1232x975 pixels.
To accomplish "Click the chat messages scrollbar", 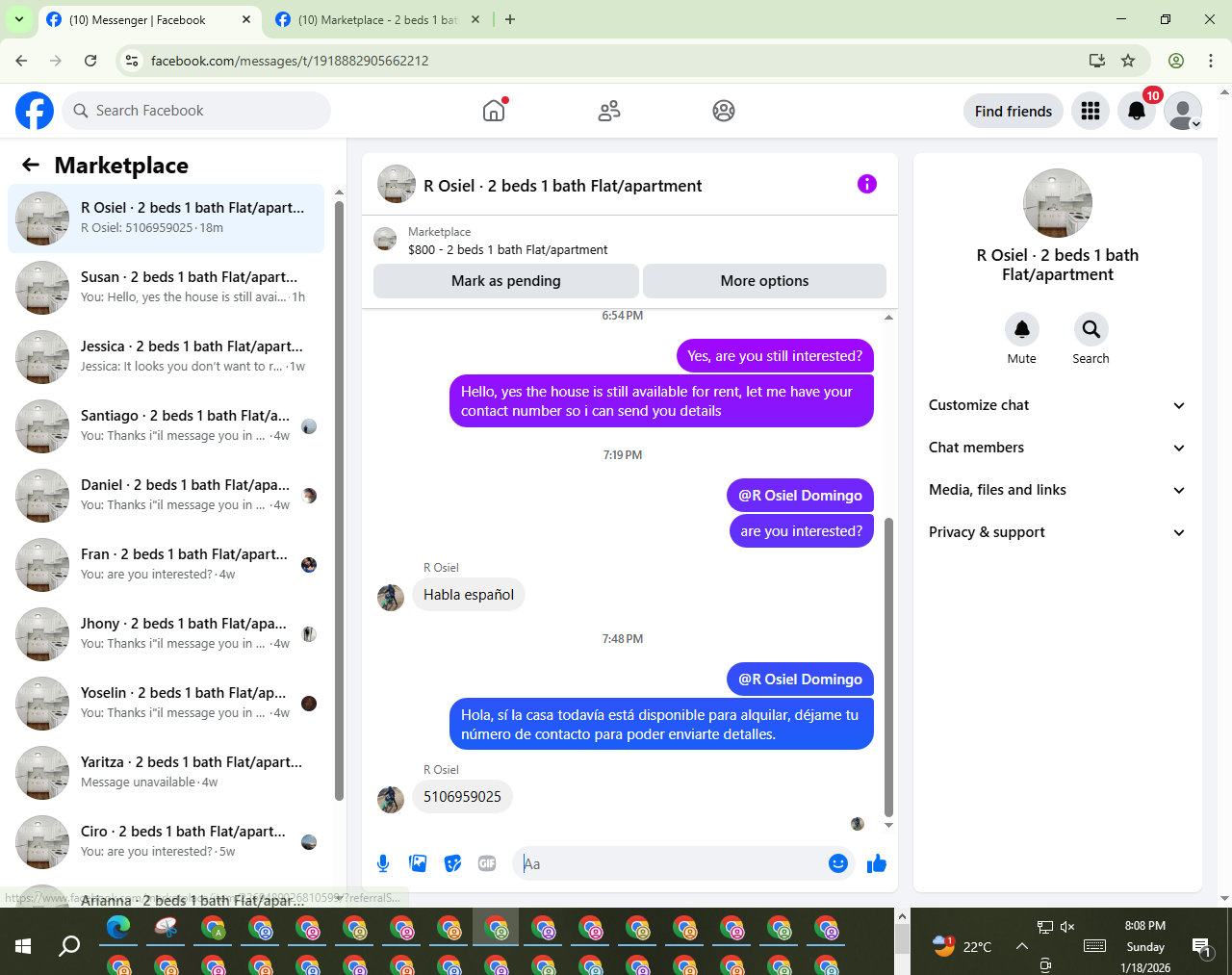I will coord(888,667).
